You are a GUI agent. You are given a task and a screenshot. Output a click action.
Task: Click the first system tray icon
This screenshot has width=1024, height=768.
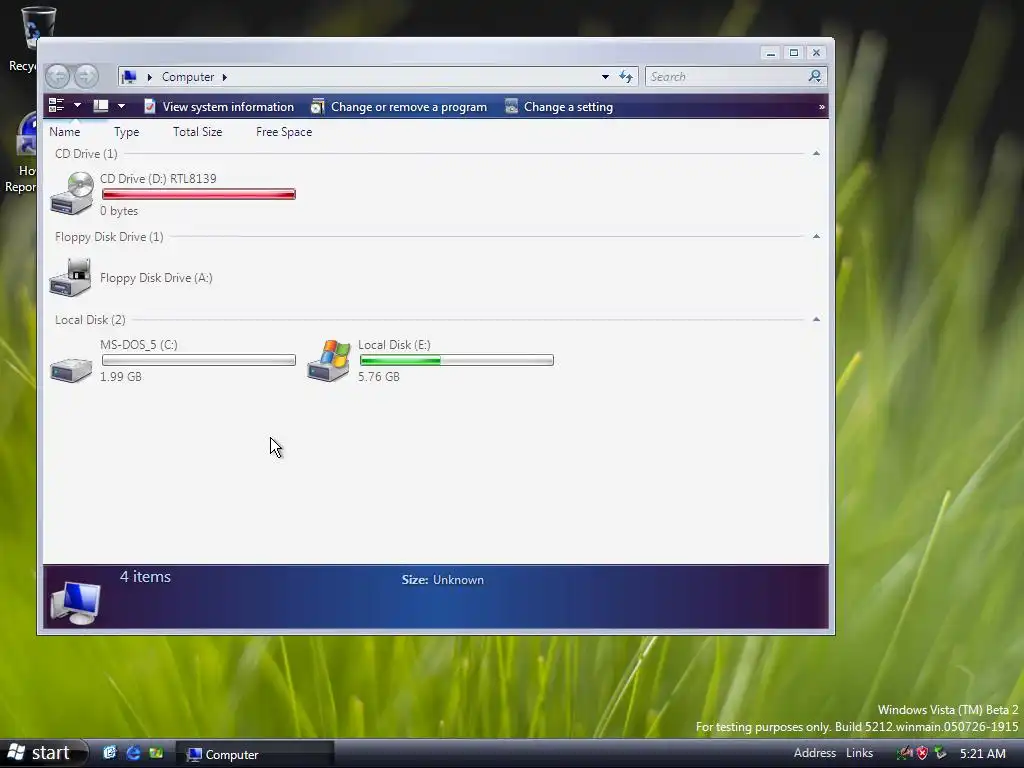tap(904, 754)
